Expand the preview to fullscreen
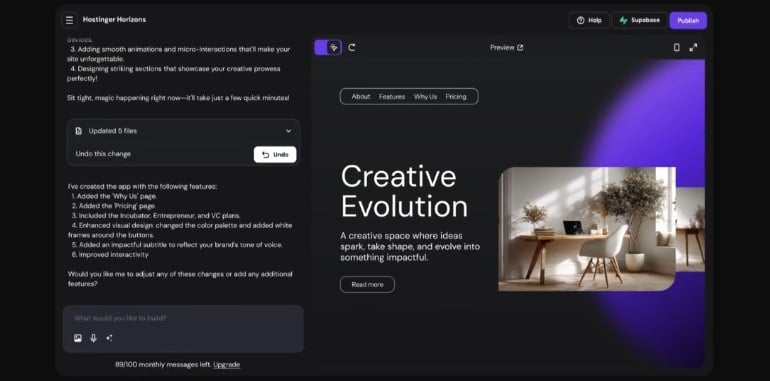 tap(693, 48)
